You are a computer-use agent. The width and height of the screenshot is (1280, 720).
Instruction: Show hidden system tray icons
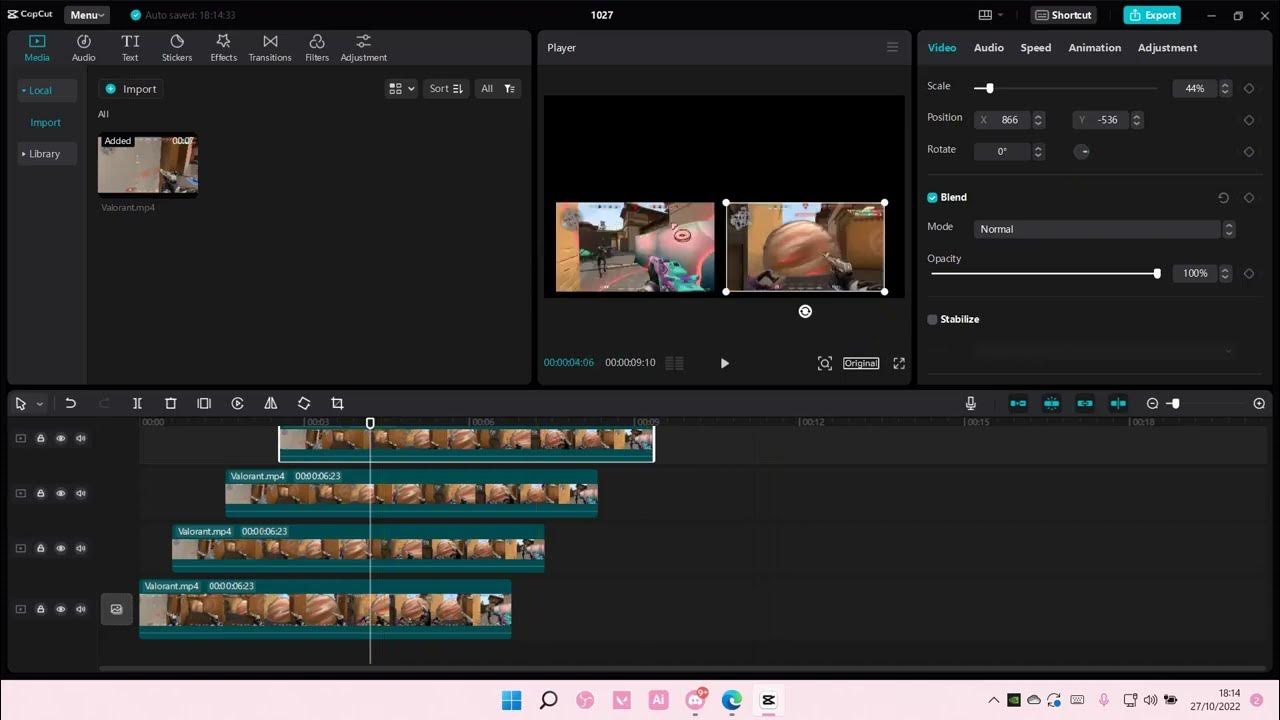(993, 700)
